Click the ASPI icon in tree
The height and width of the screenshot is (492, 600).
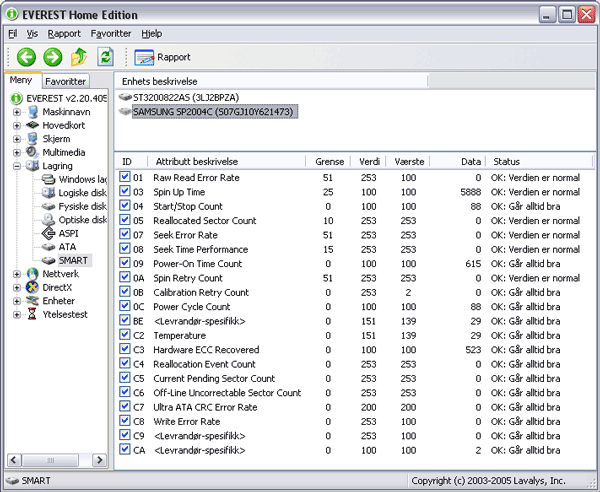[49, 233]
